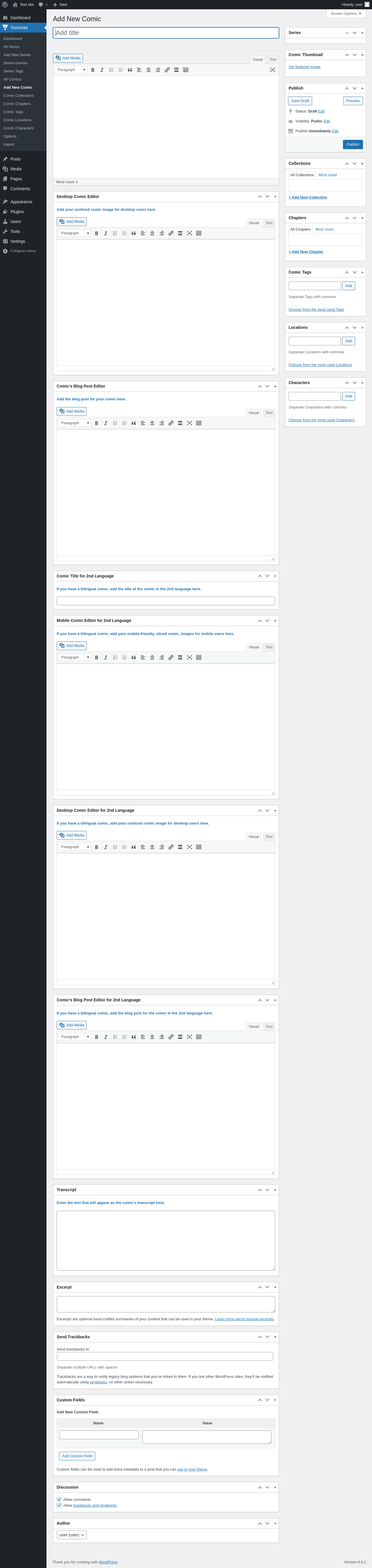Open Paragraph dropdown in the Desktop Comic Editor
Screen dimensions: 372x1568
[x=75, y=233]
